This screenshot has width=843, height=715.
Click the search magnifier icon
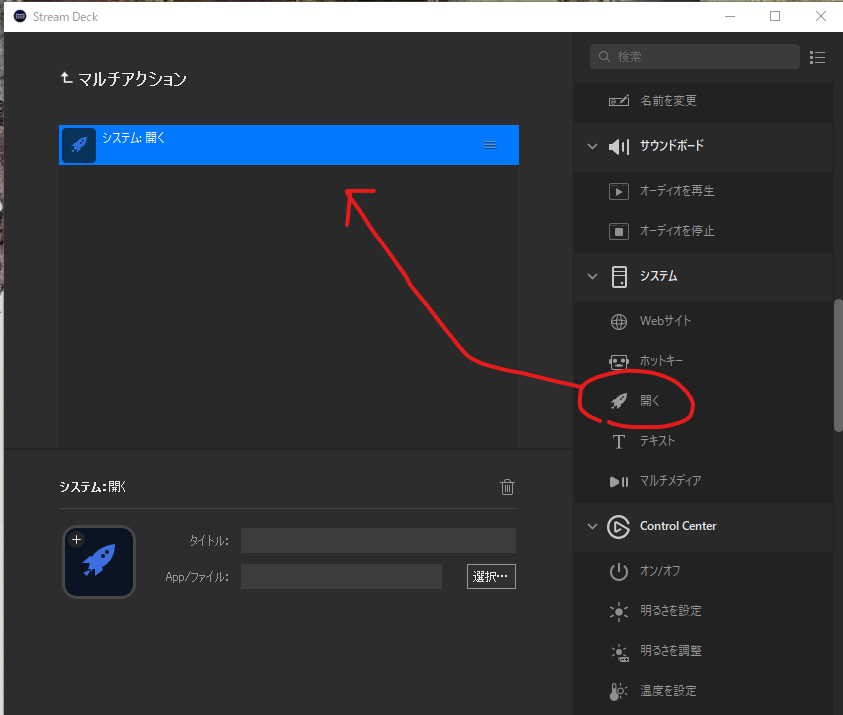(x=604, y=56)
